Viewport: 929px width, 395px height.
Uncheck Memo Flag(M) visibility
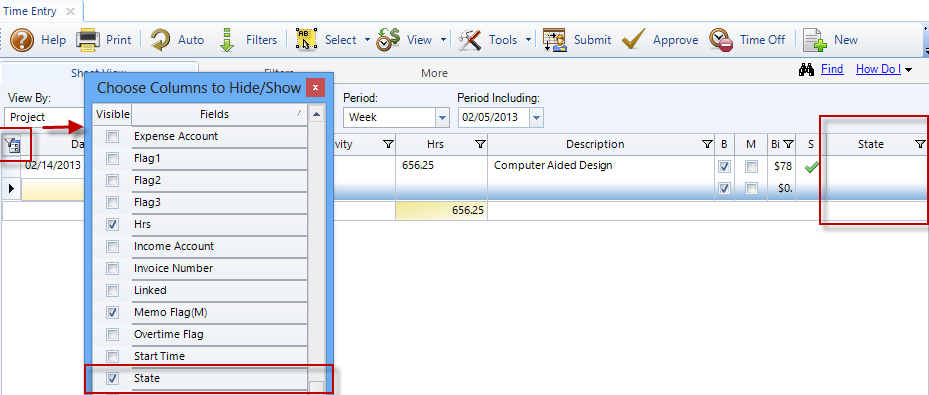pyautogui.click(x=112, y=312)
